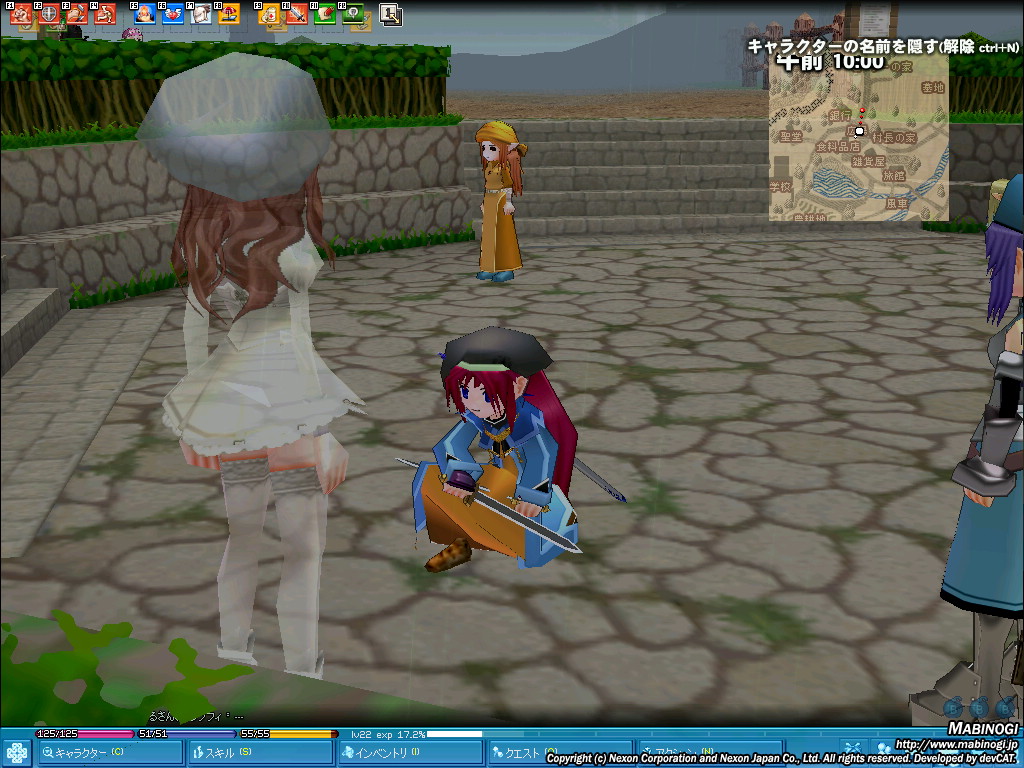
Task: Click the pink HP bar showing 125/125
Action: [x=85, y=734]
